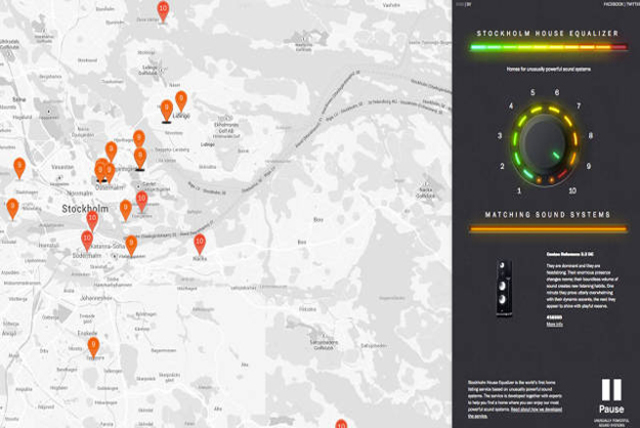Click the Unusually Powerful Sound Systems logo text
Screen dimensions: 640x428
(x=611, y=423)
